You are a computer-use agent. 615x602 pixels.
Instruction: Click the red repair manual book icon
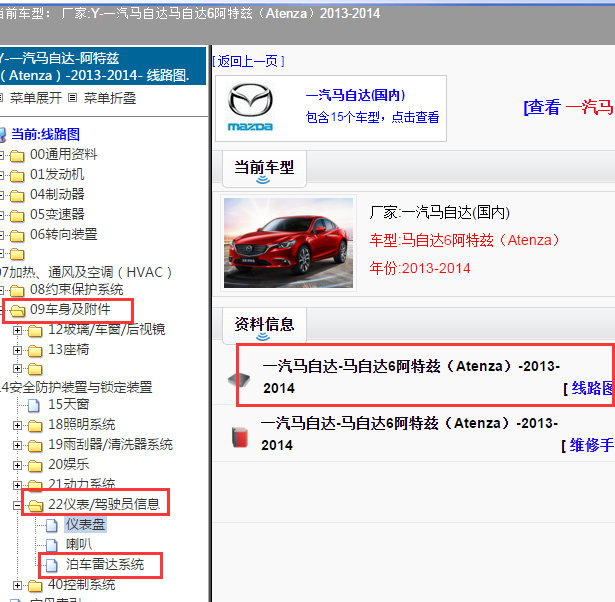(x=240, y=437)
